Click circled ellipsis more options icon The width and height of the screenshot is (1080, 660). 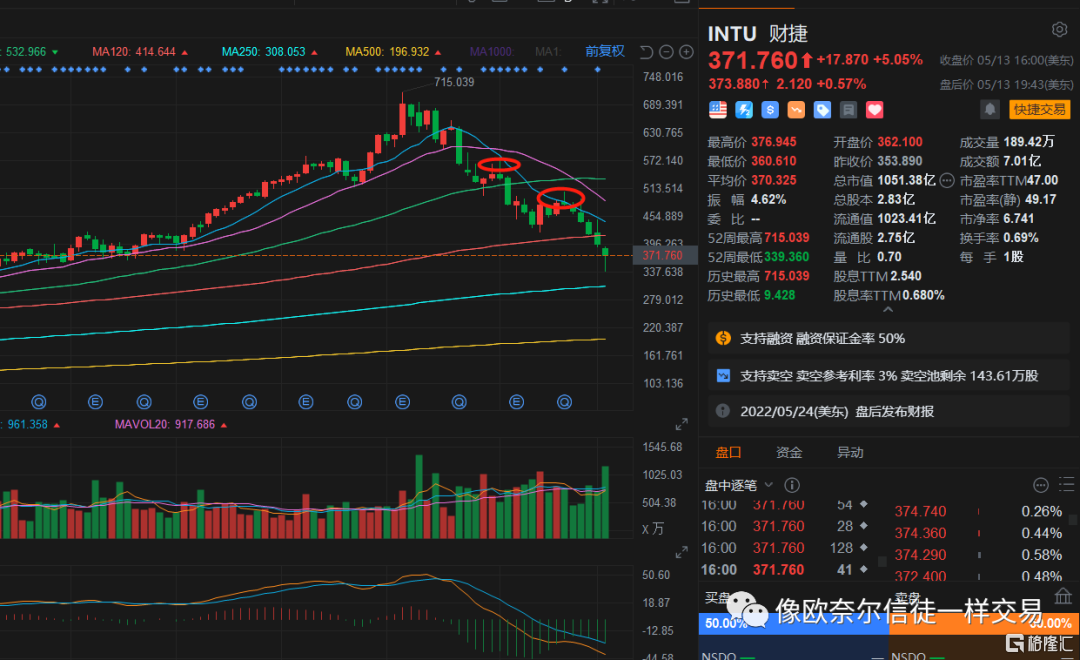[x=1041, y=485]
